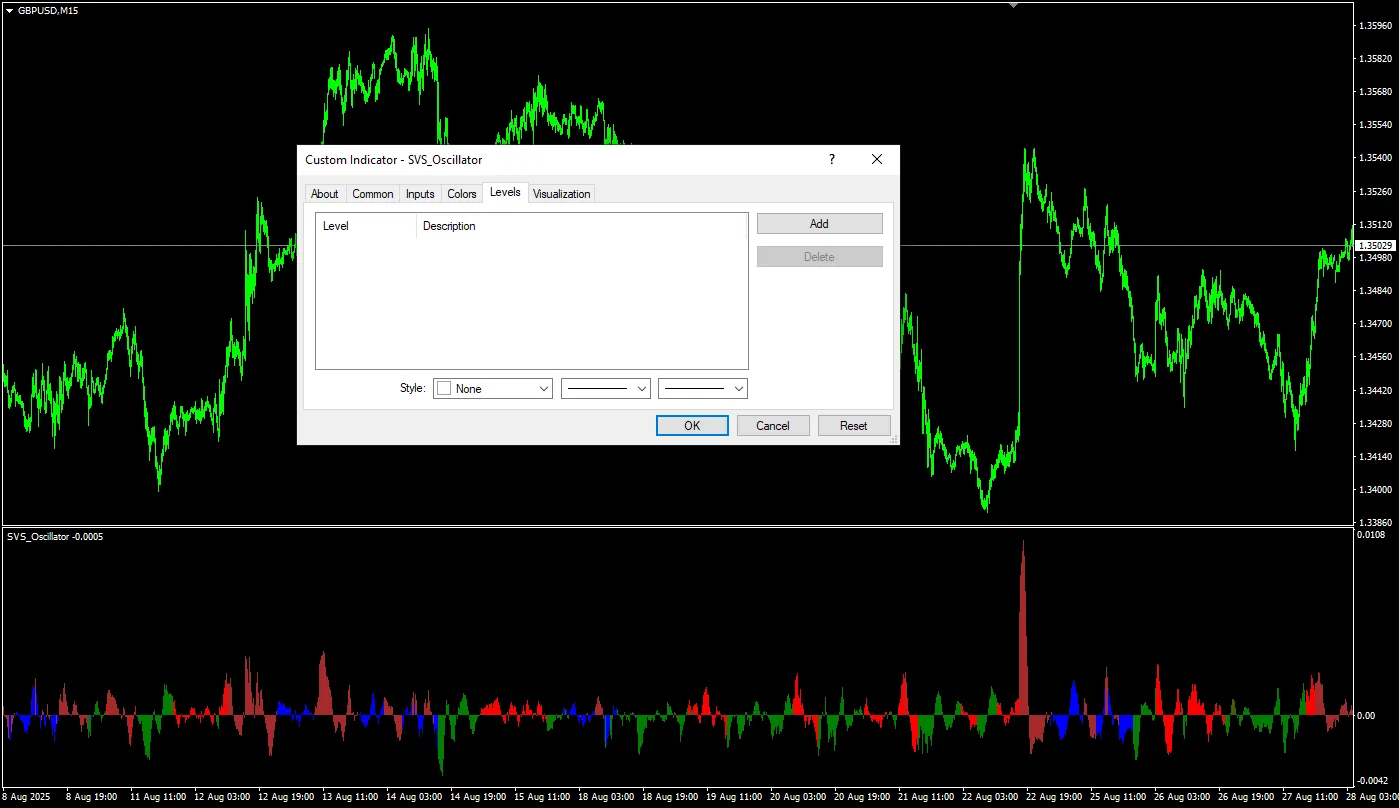Click the 8 Aug 2025 date label
This screenshot has width=1400, height=808.
pyautogui.click(x=25, y=797)
